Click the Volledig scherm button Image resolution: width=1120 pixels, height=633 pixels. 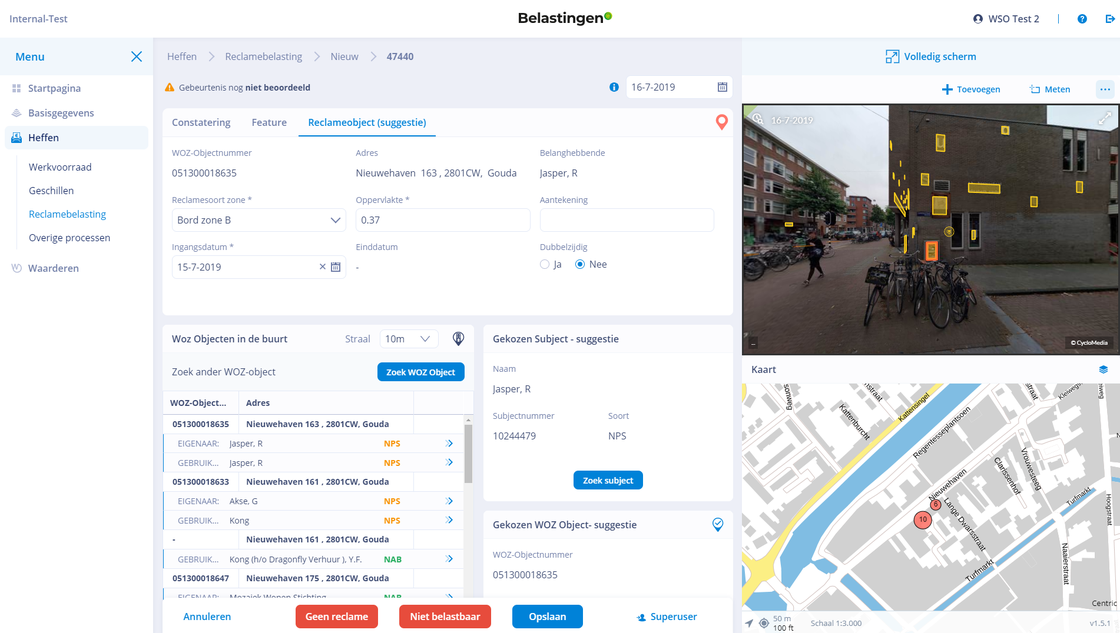pos(931,56)
